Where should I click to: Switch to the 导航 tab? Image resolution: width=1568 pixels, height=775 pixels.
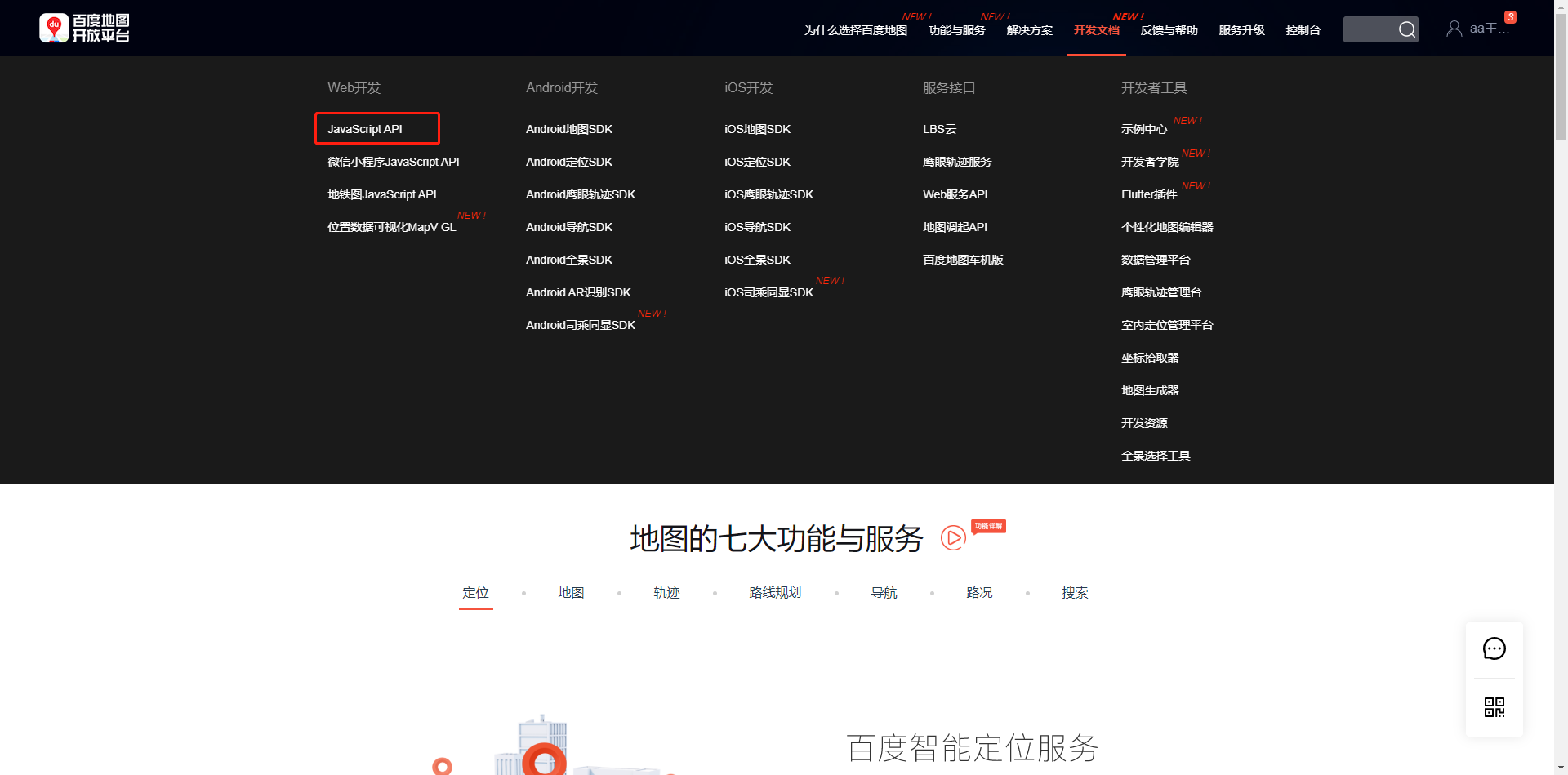(x=884, y=593)
